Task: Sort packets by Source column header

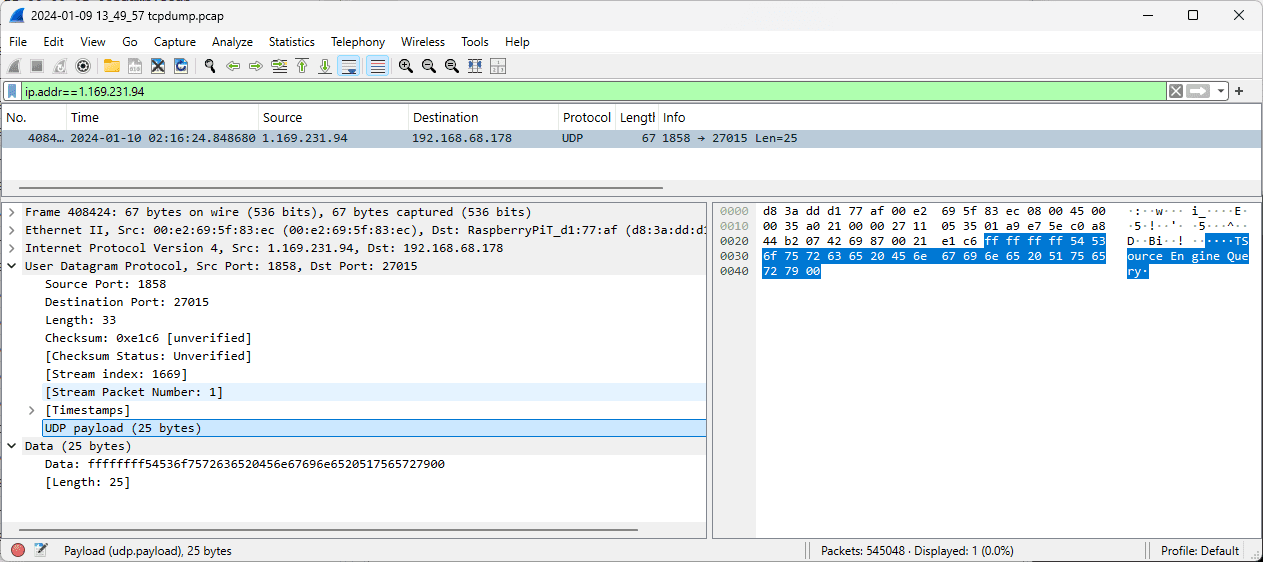Action: (334, 118)
